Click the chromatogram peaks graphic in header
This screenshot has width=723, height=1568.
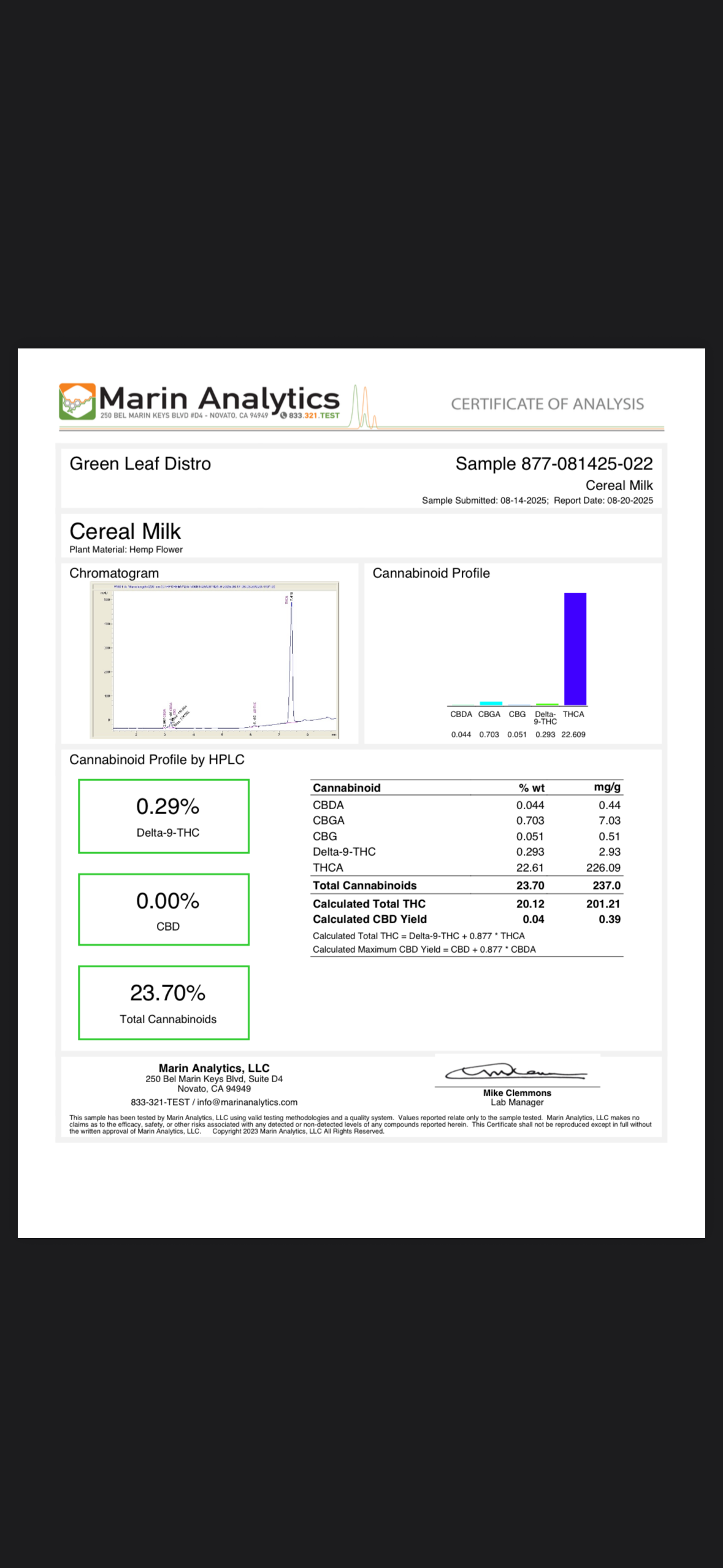[364, 406]
